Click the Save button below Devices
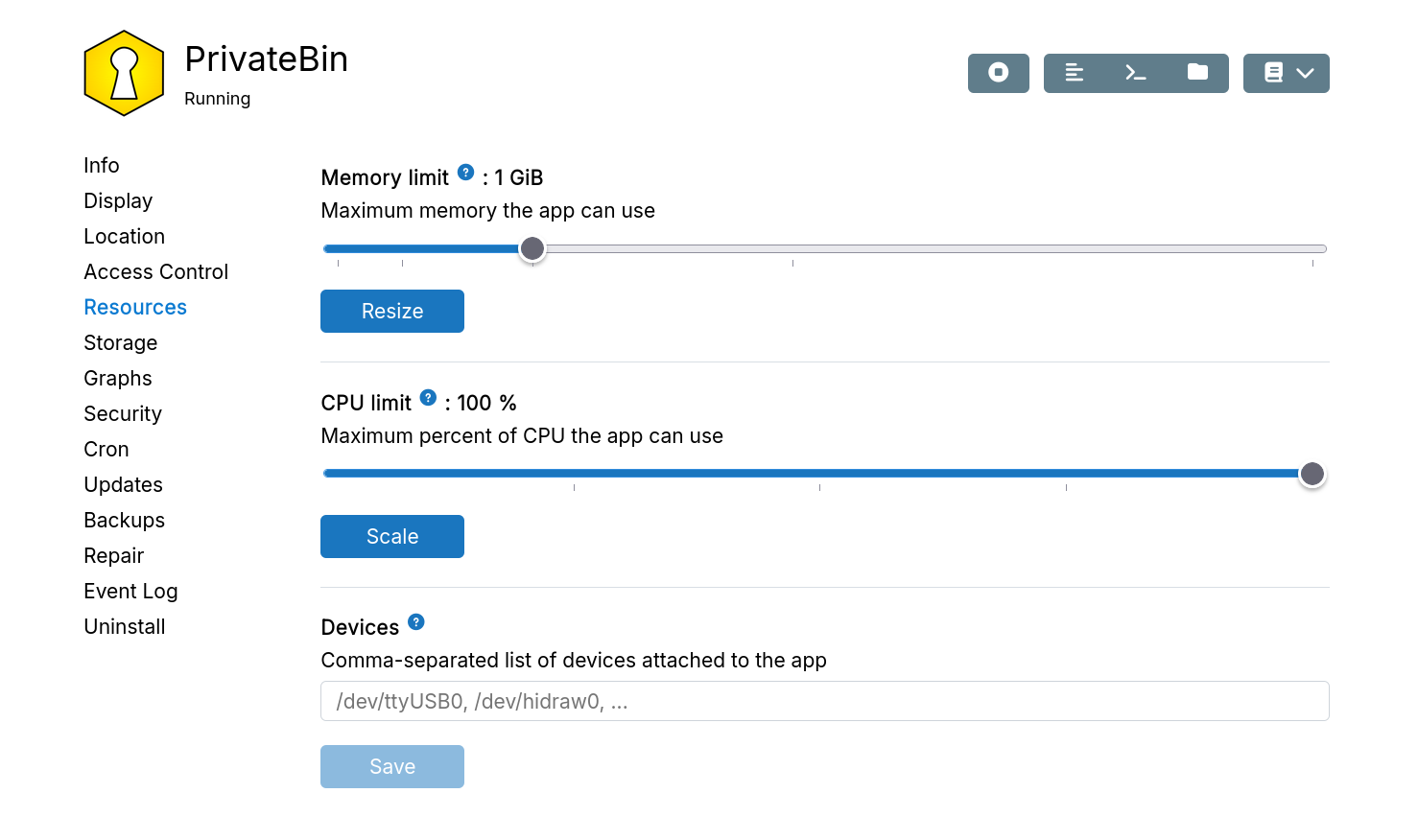 (x=391, y=766)
